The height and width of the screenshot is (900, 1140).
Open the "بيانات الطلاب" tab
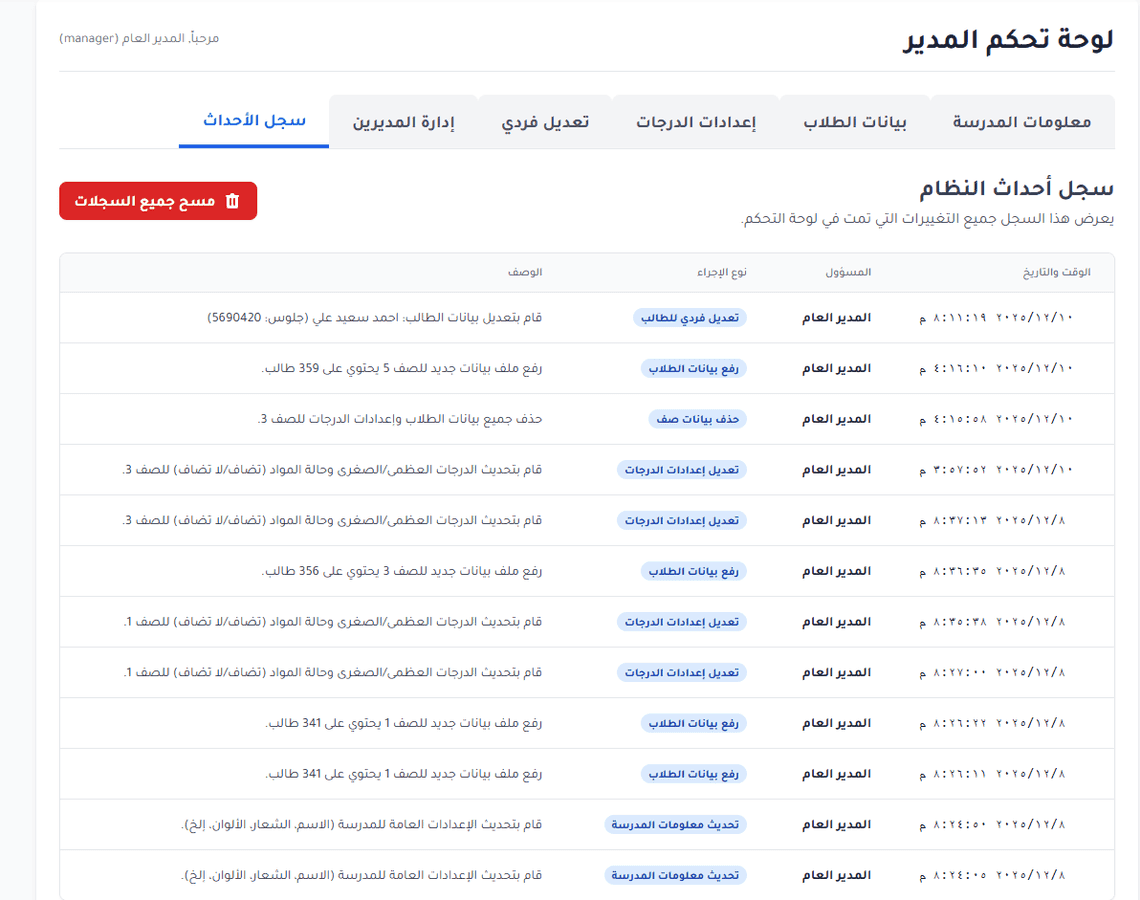(x=856, y=121)
